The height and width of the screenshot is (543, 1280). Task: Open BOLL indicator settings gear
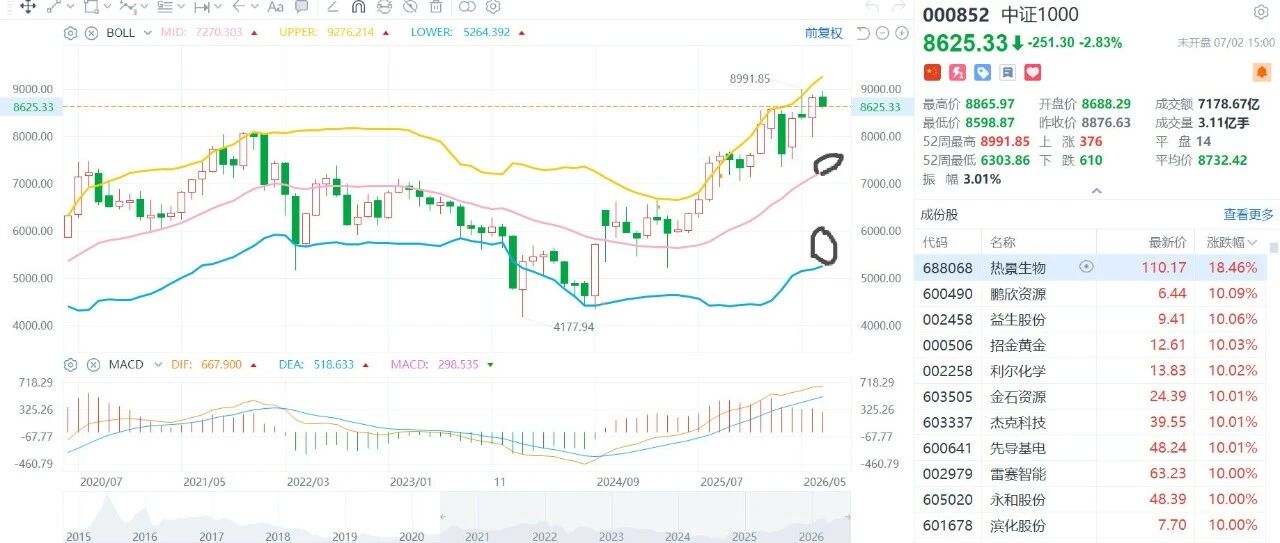click(x=70, y=33)
